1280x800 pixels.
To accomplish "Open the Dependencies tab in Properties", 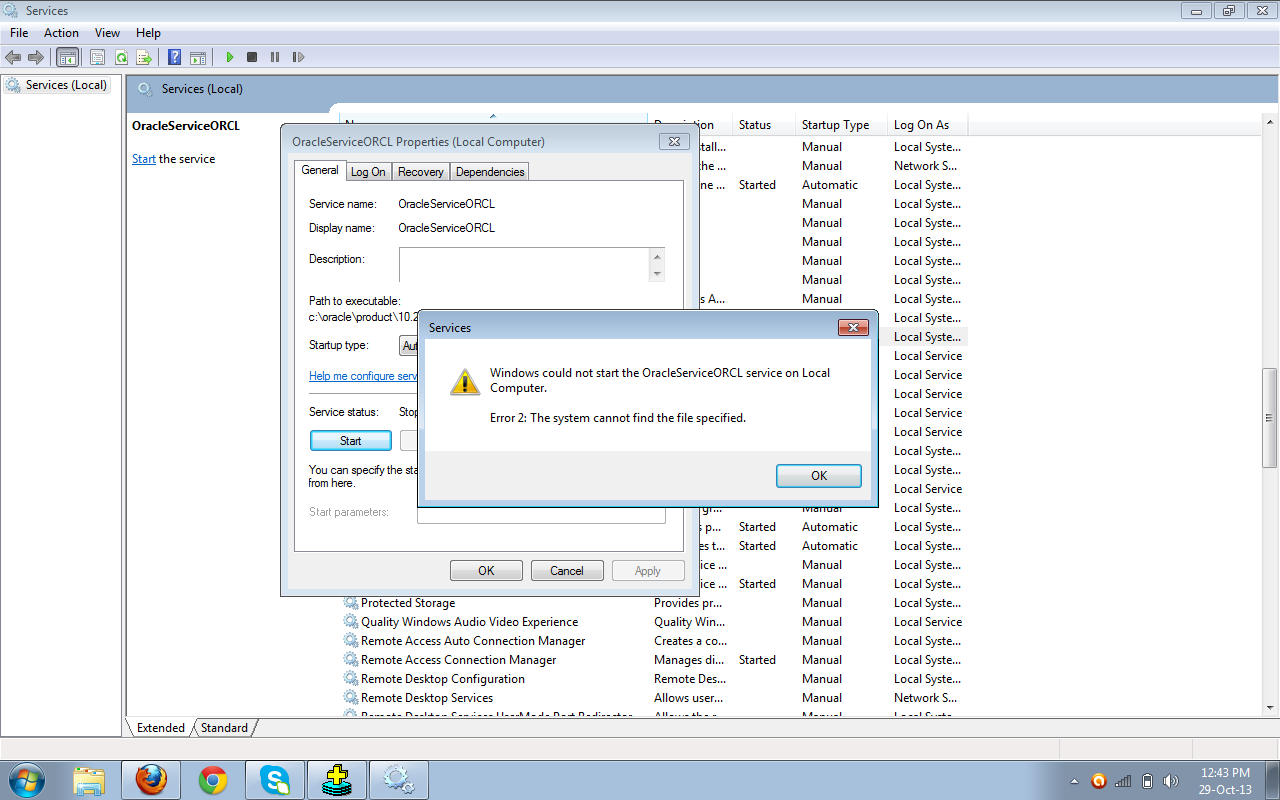I will [490, 172].
